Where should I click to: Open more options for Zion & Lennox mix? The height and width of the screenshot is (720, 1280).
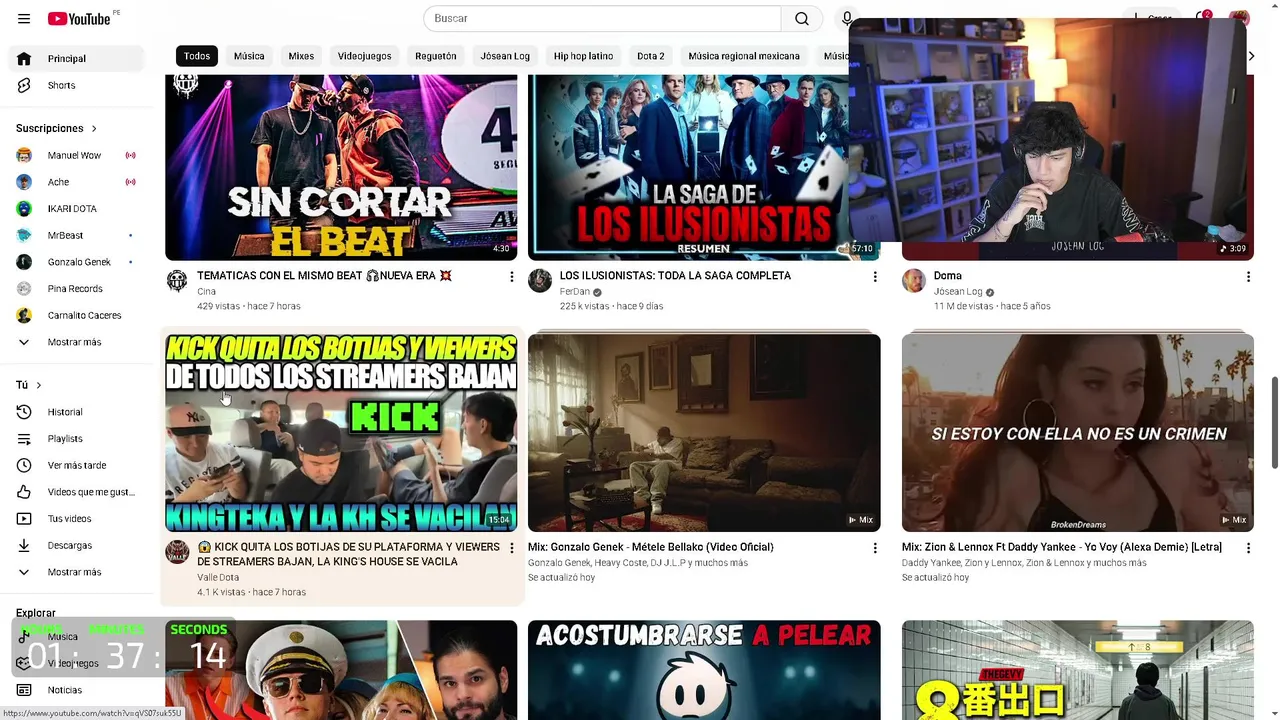click(1248, 548)
